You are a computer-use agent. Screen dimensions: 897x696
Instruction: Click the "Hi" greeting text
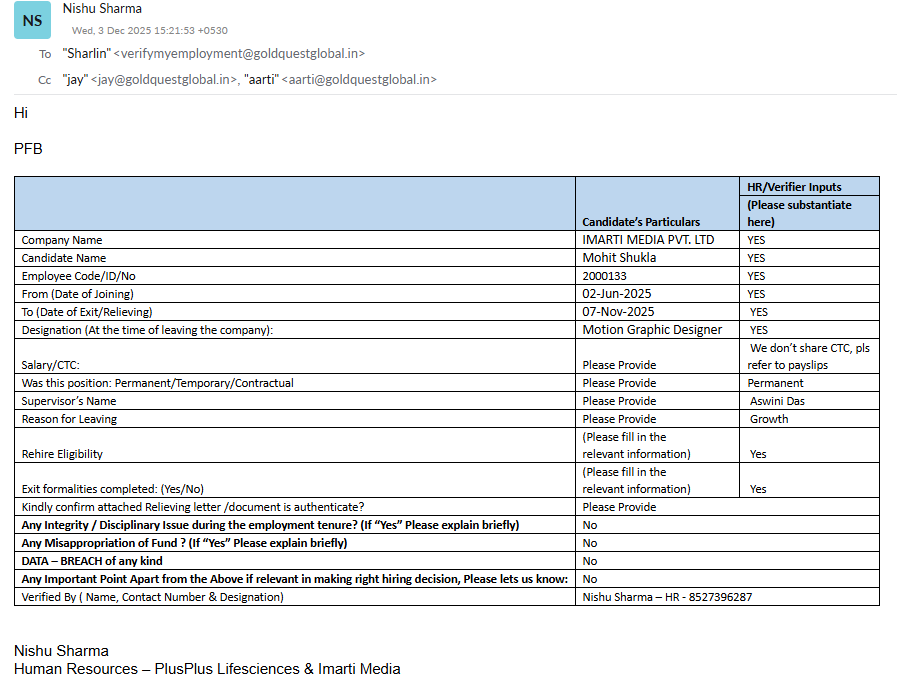pos(21,113)
